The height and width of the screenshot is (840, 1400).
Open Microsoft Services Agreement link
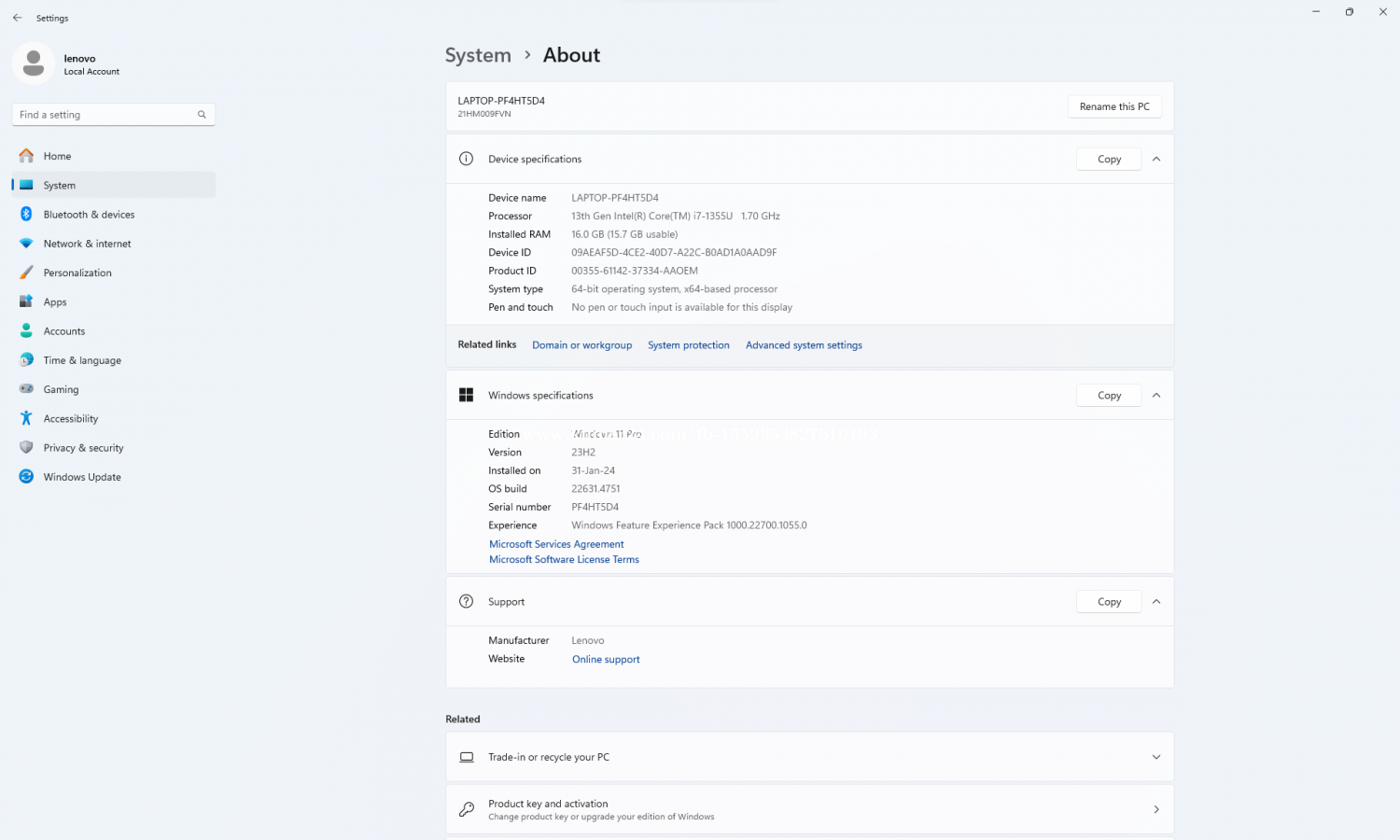click(556, 543)
